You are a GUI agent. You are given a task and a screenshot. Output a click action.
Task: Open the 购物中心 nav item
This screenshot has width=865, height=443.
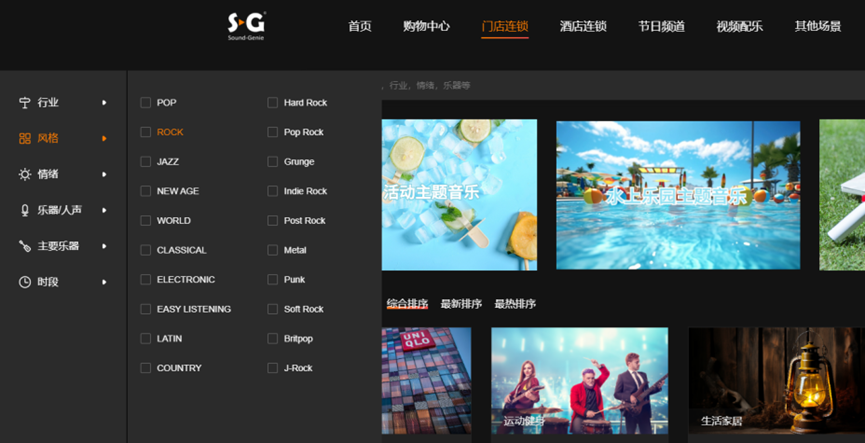(426, 26)
